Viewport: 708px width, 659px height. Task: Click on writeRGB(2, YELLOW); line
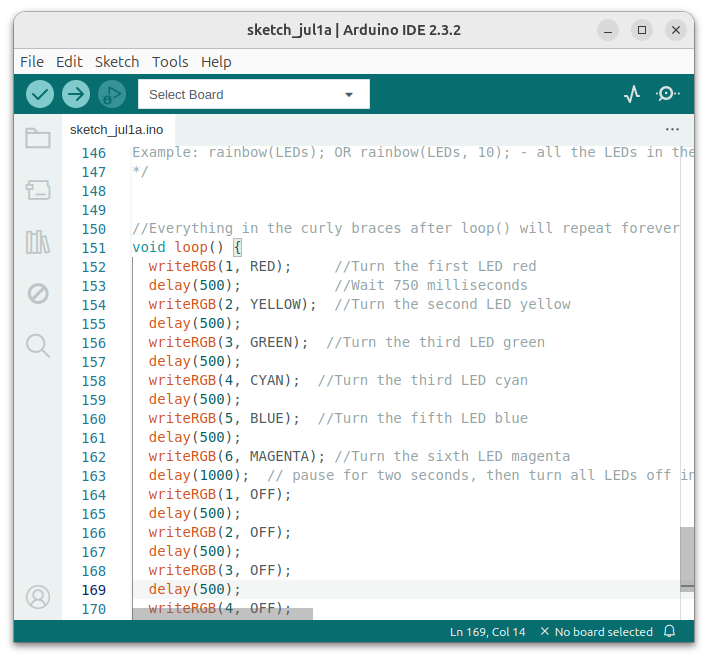click(x=233, y=304)
